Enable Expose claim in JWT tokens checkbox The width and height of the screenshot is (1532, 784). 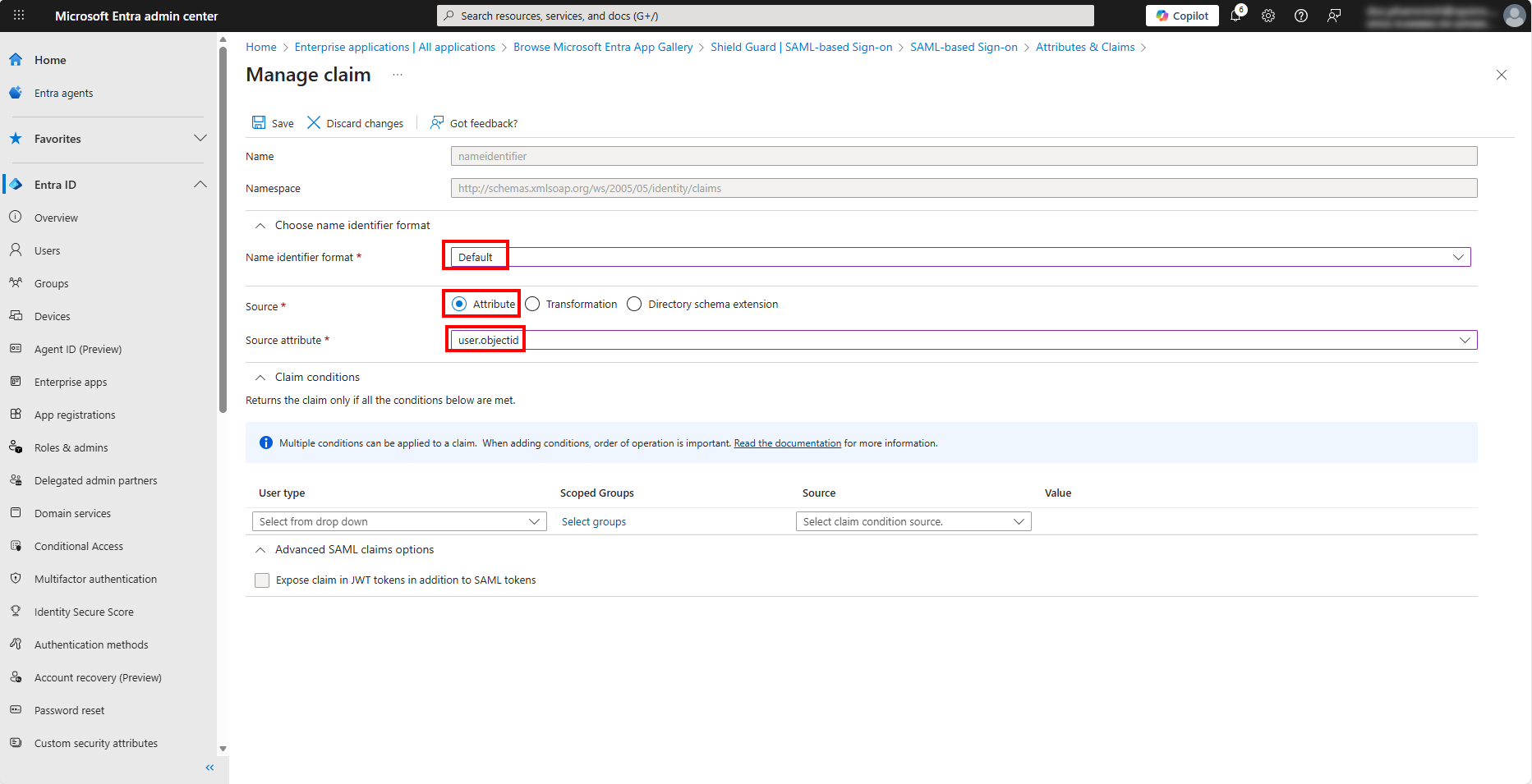click(262, 580)
